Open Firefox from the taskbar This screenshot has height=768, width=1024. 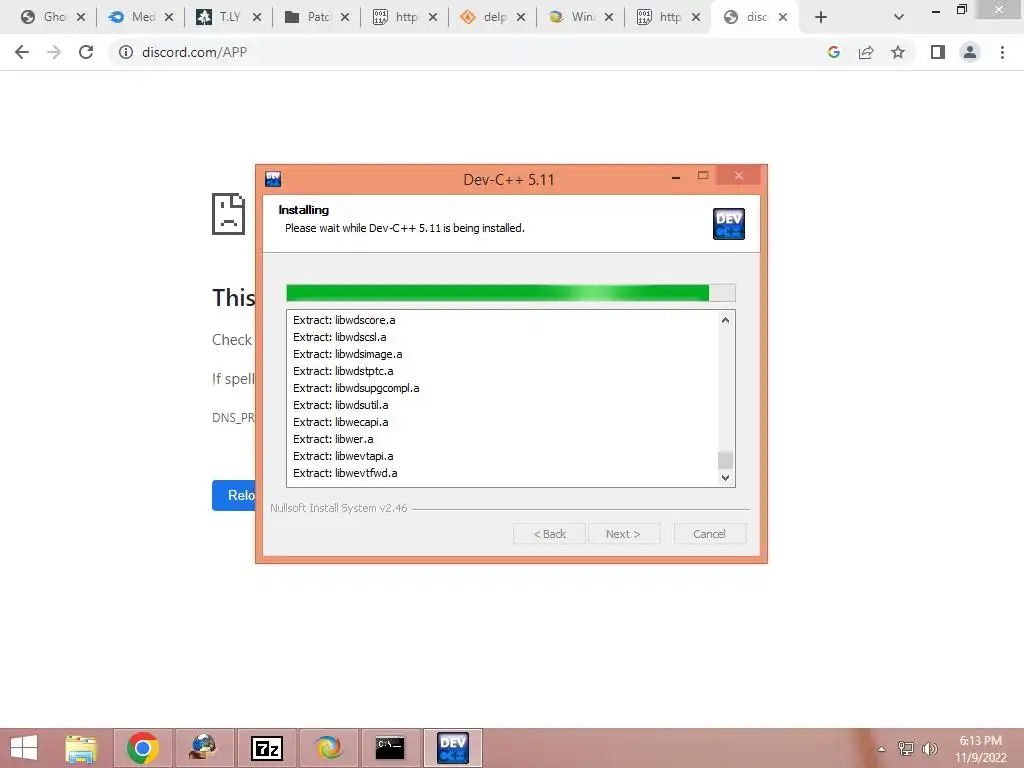[328, 748]
